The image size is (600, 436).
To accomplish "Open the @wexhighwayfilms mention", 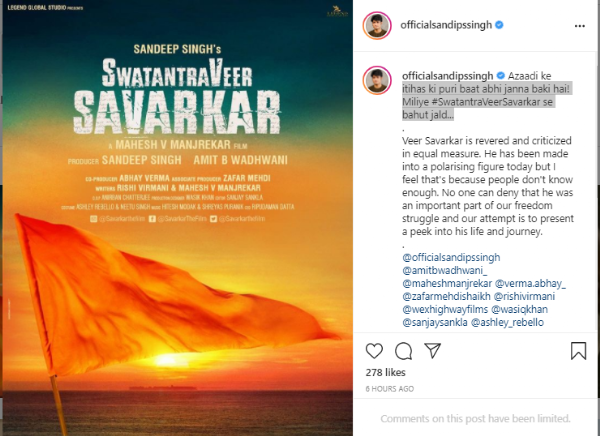I will pyautogui.click(x=445, y=309).
